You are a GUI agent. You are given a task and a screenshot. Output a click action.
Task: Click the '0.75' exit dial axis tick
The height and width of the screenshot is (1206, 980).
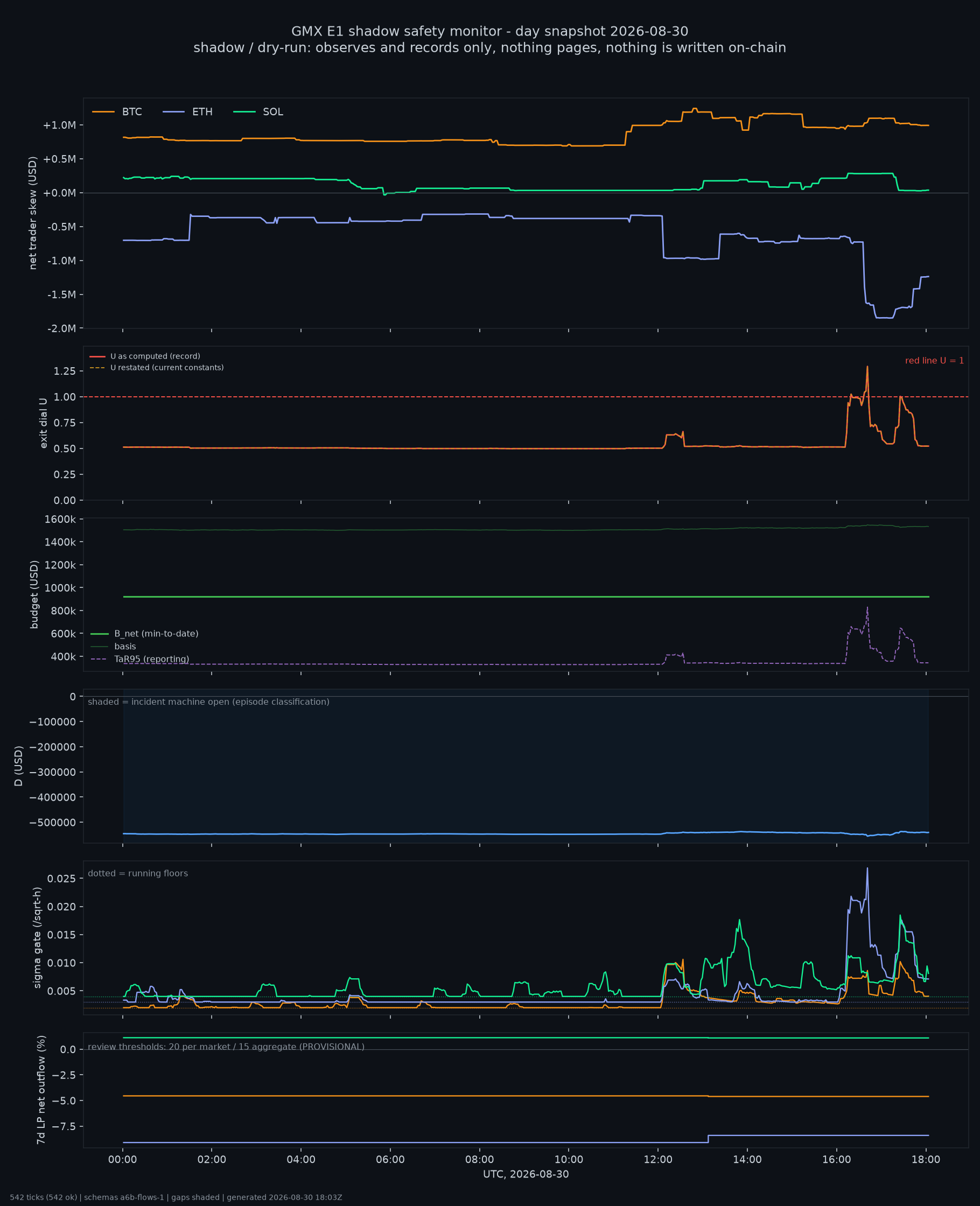(x=65, y=423)
